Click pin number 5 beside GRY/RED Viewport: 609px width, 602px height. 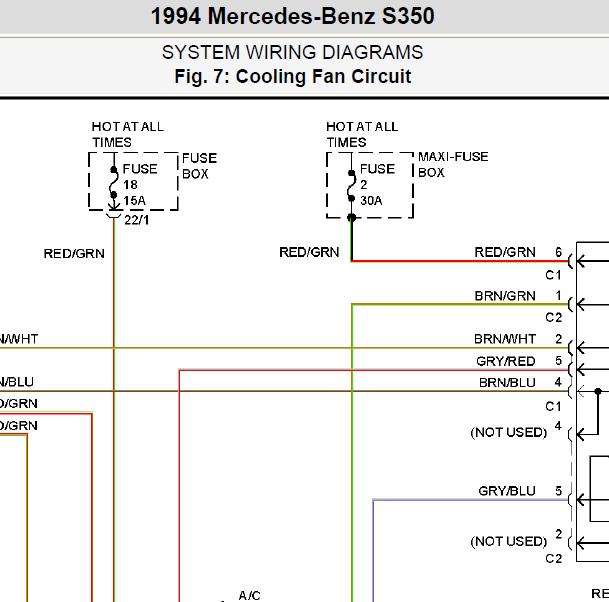click(x=559, y=360)
